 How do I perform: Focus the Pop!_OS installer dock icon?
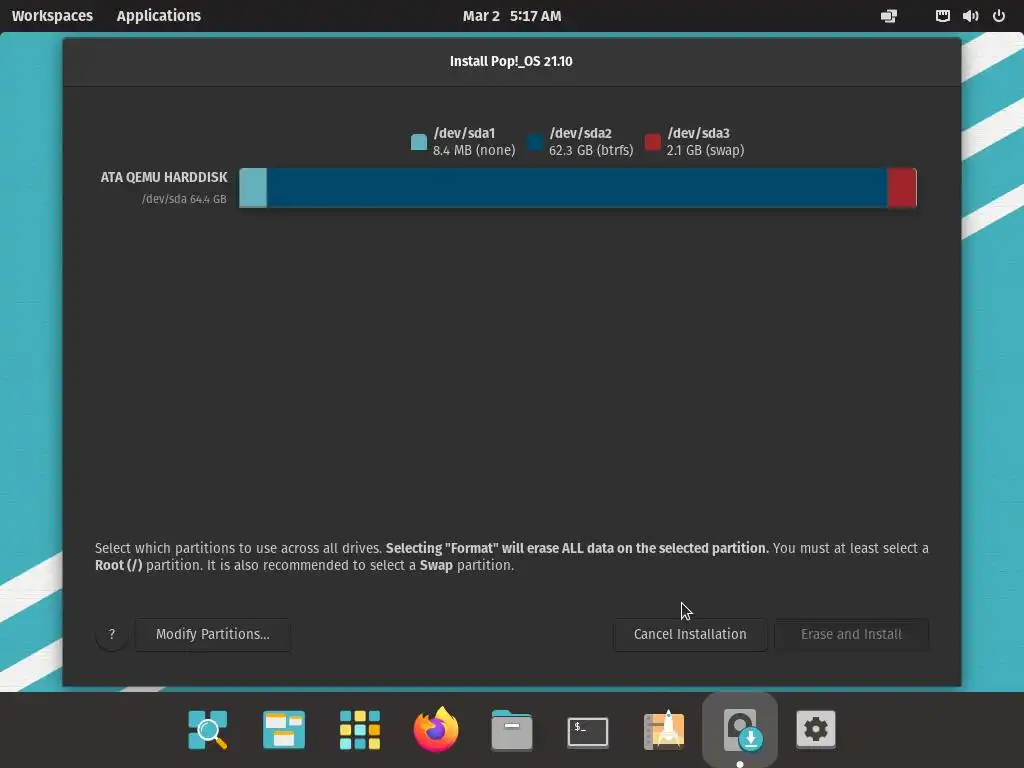pos(740,729)
